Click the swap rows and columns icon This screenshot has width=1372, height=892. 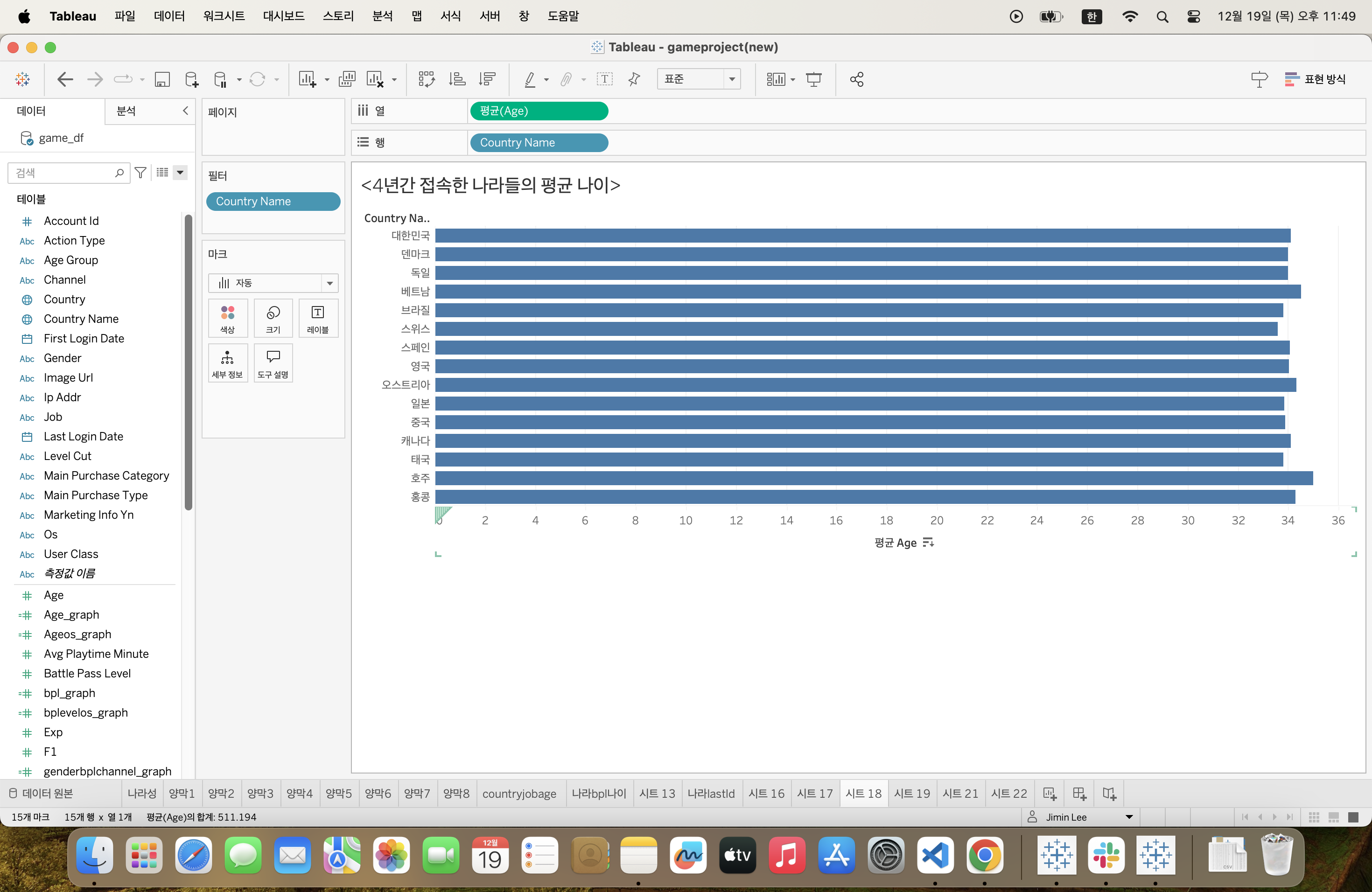tap(426, 79)
